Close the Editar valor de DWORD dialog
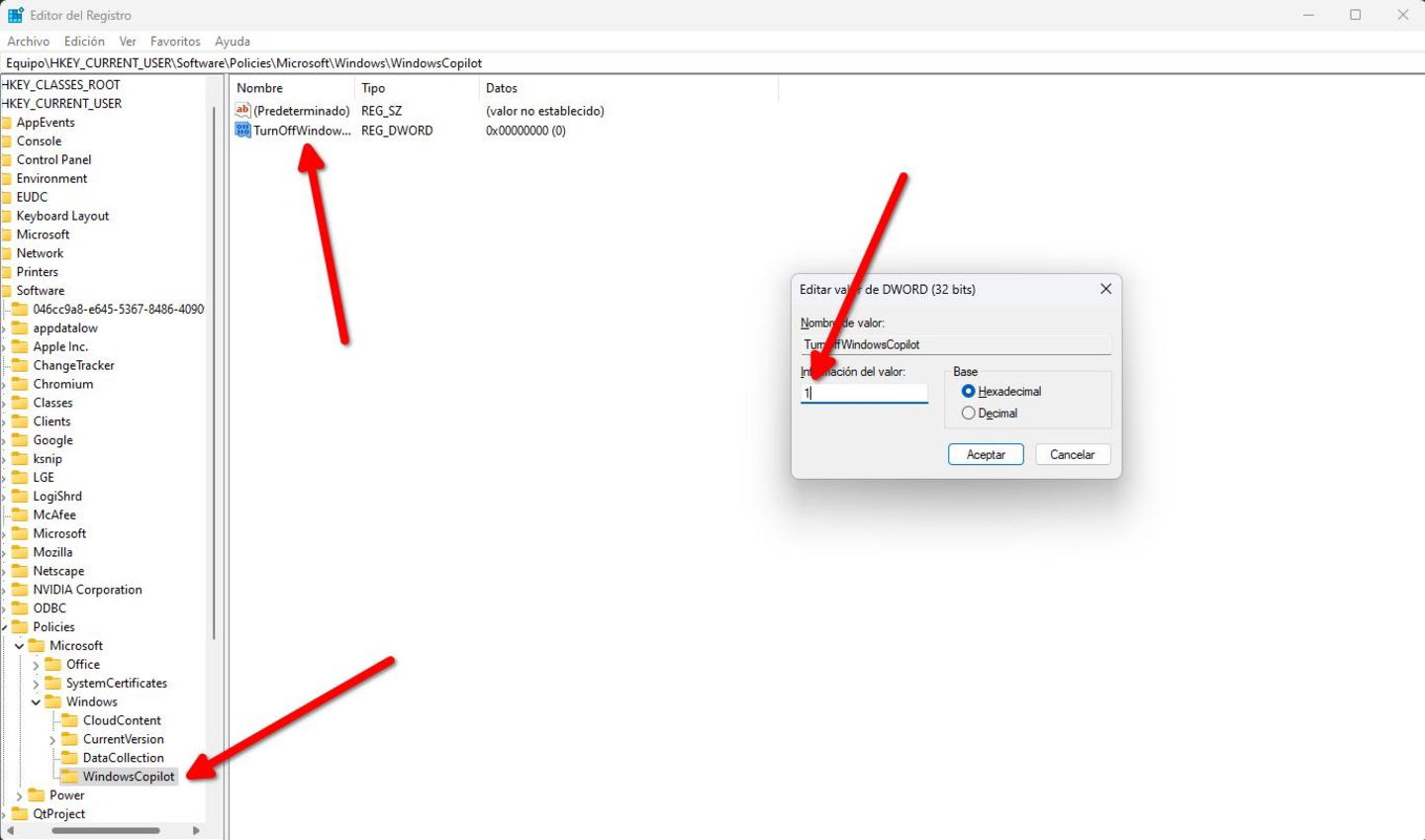 tap(1105, 289)
